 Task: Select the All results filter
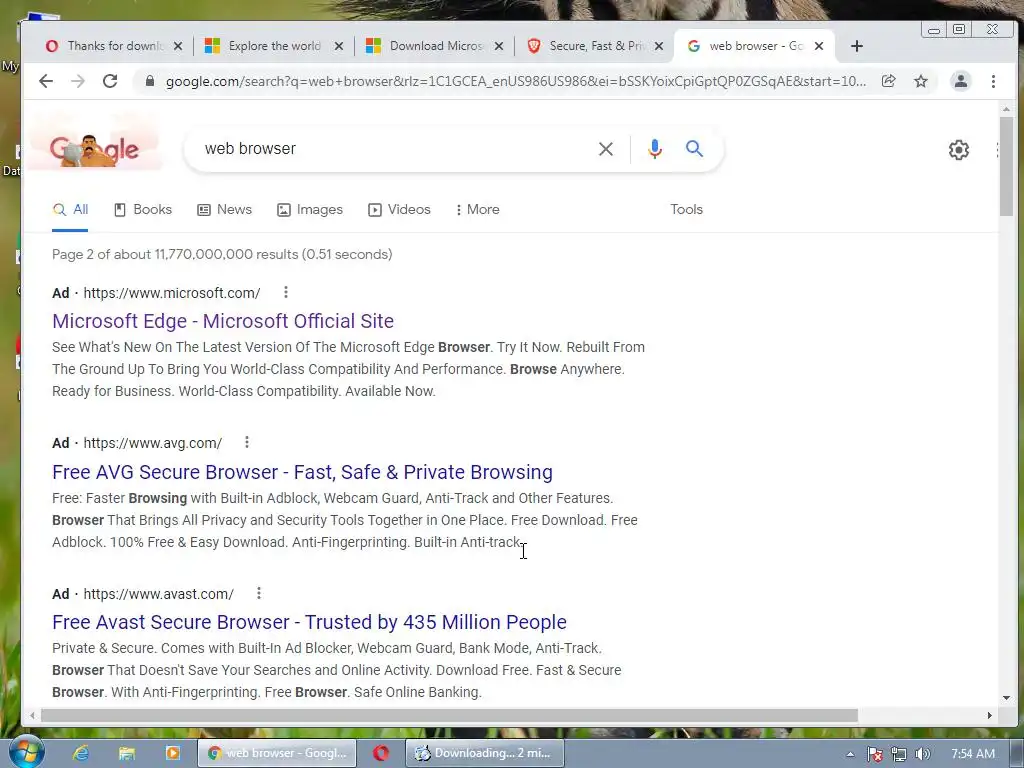pyautogui.click(x=70, y=210)
